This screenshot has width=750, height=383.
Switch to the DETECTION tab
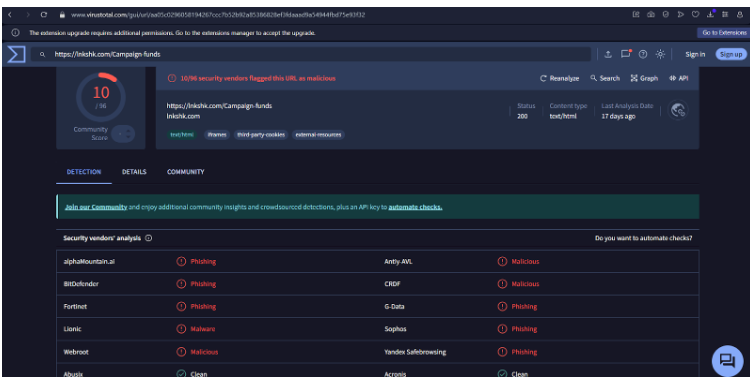[x=84, y=172]
